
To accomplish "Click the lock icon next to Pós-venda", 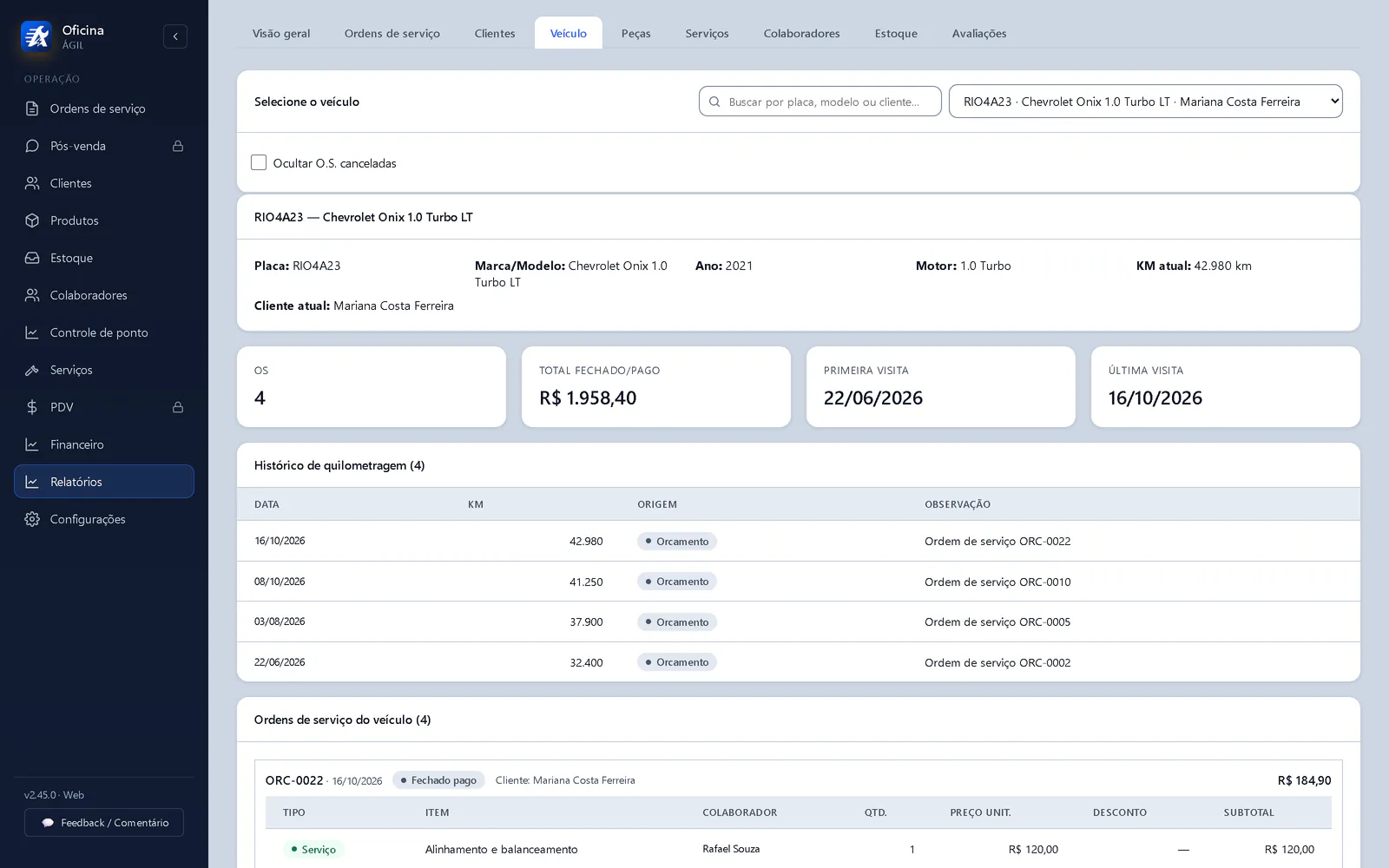I will (x=178, y=146).
